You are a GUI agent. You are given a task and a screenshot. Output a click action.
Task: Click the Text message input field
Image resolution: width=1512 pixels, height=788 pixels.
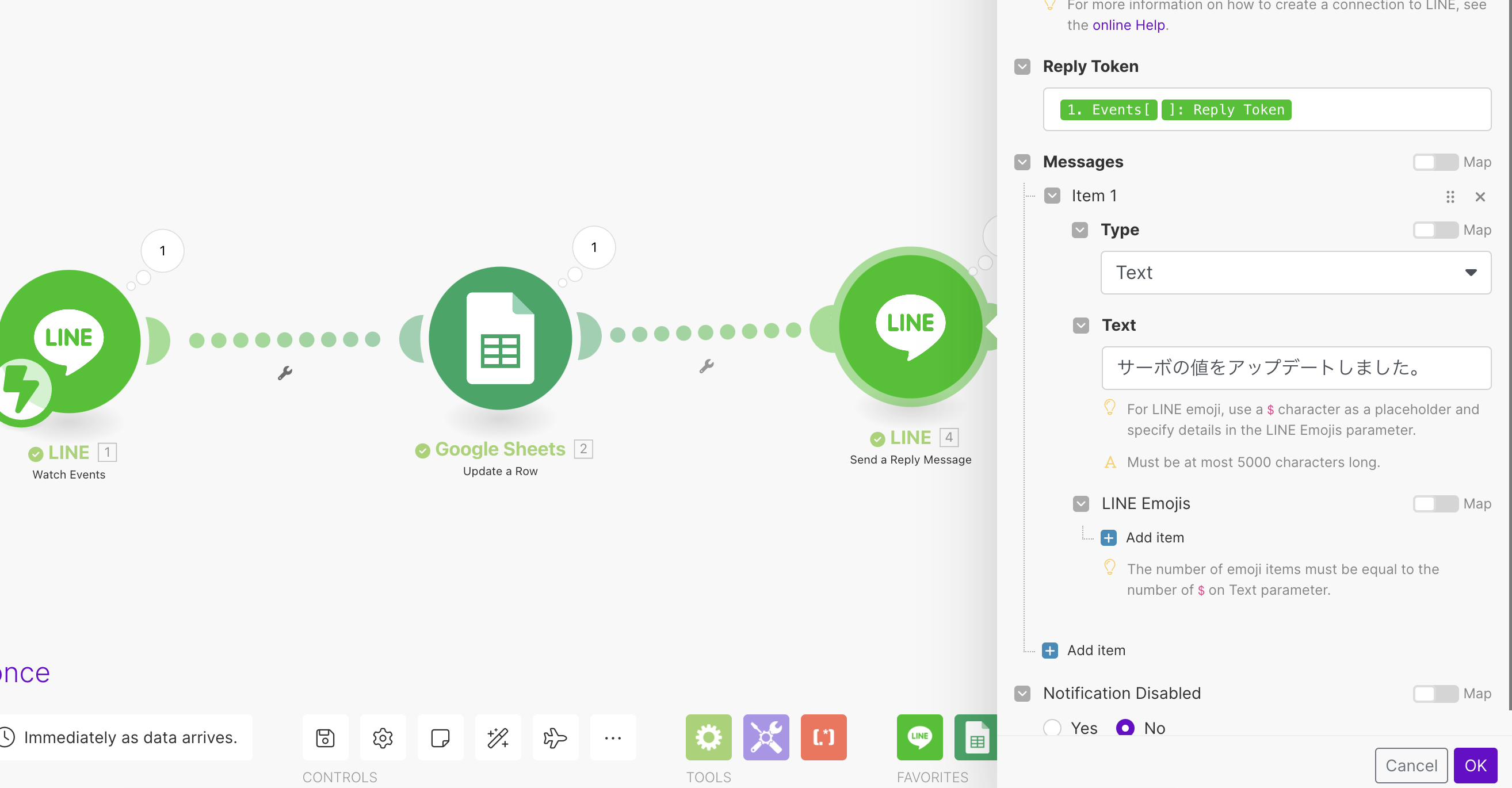point(1296,368)
